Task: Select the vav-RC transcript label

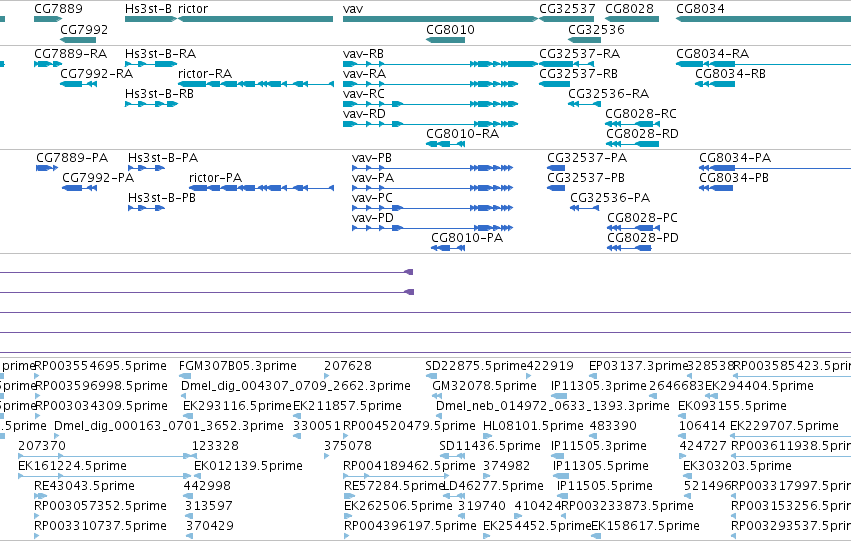Action: (364, 93)
